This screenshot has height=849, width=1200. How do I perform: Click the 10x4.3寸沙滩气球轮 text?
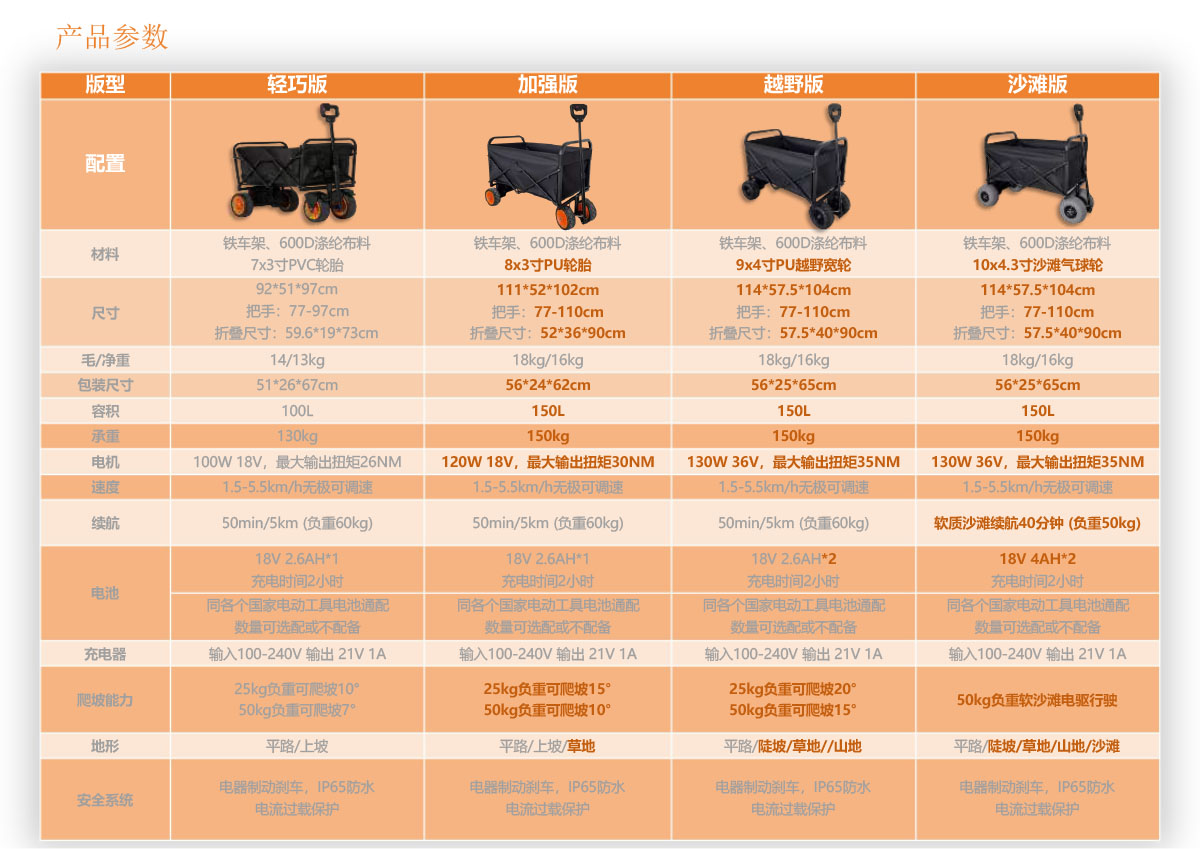[x=1037, y=266]
